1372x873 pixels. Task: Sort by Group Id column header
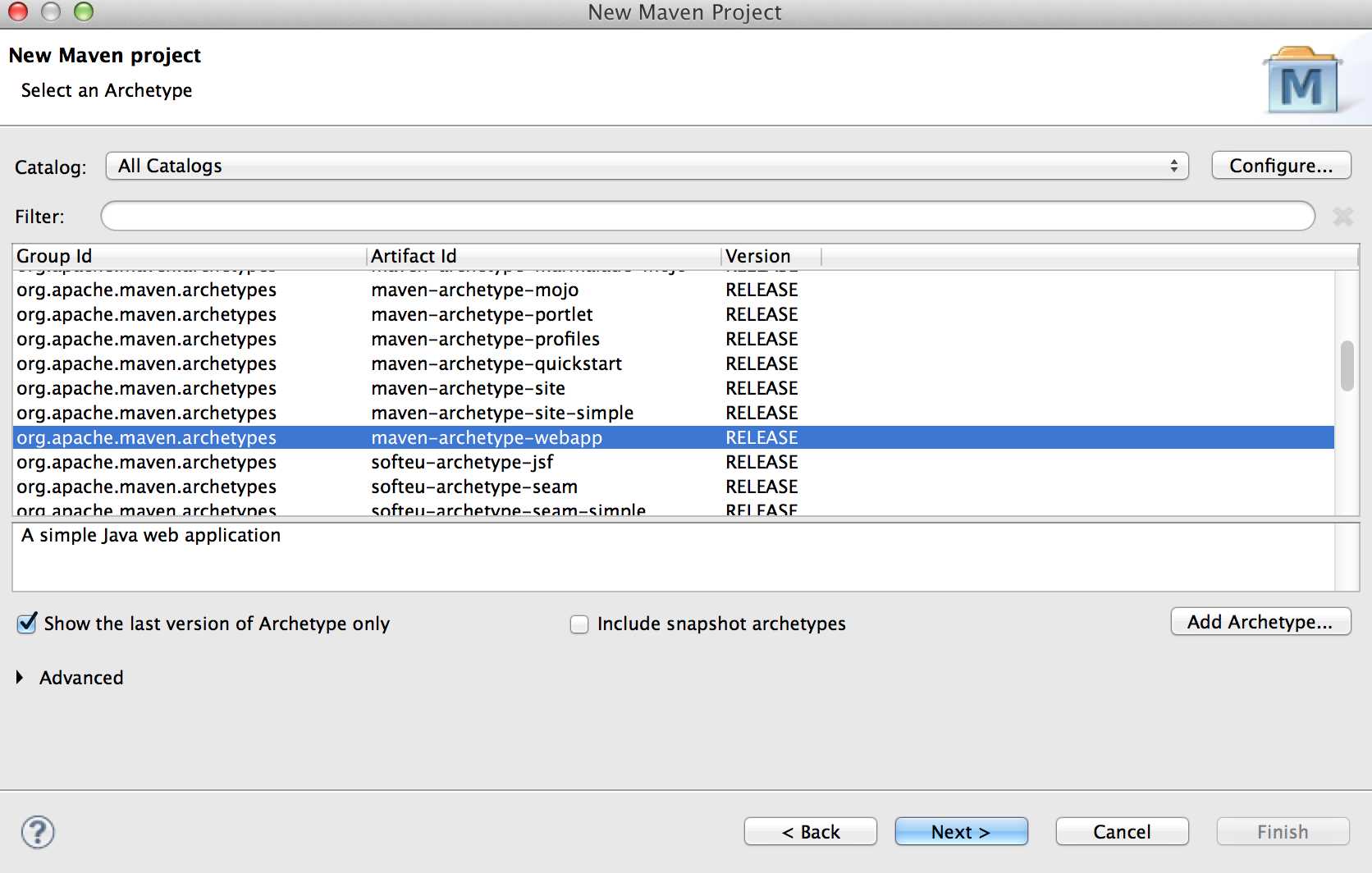(190, 256)
